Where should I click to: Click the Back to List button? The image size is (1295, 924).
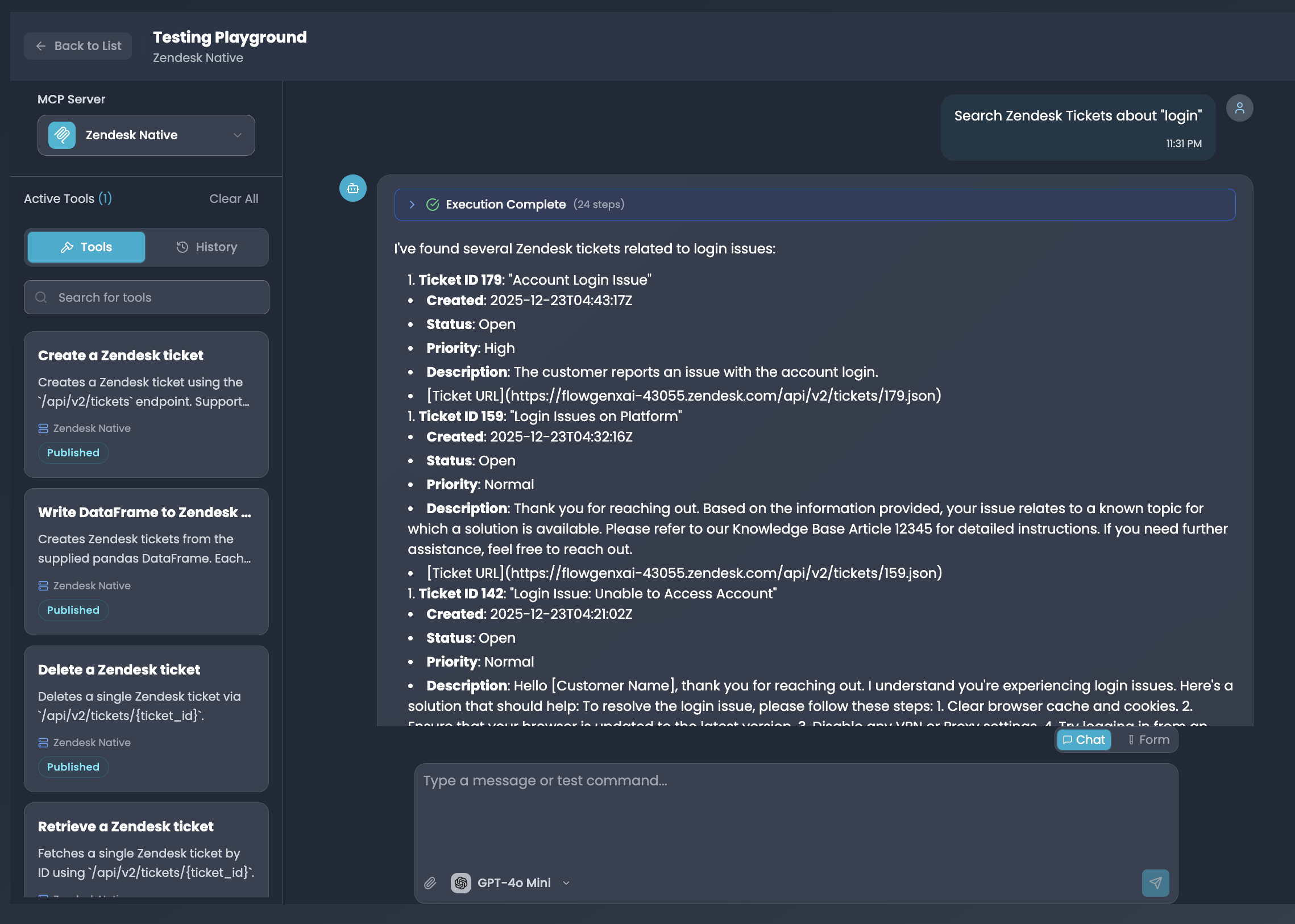coord(78,46)
